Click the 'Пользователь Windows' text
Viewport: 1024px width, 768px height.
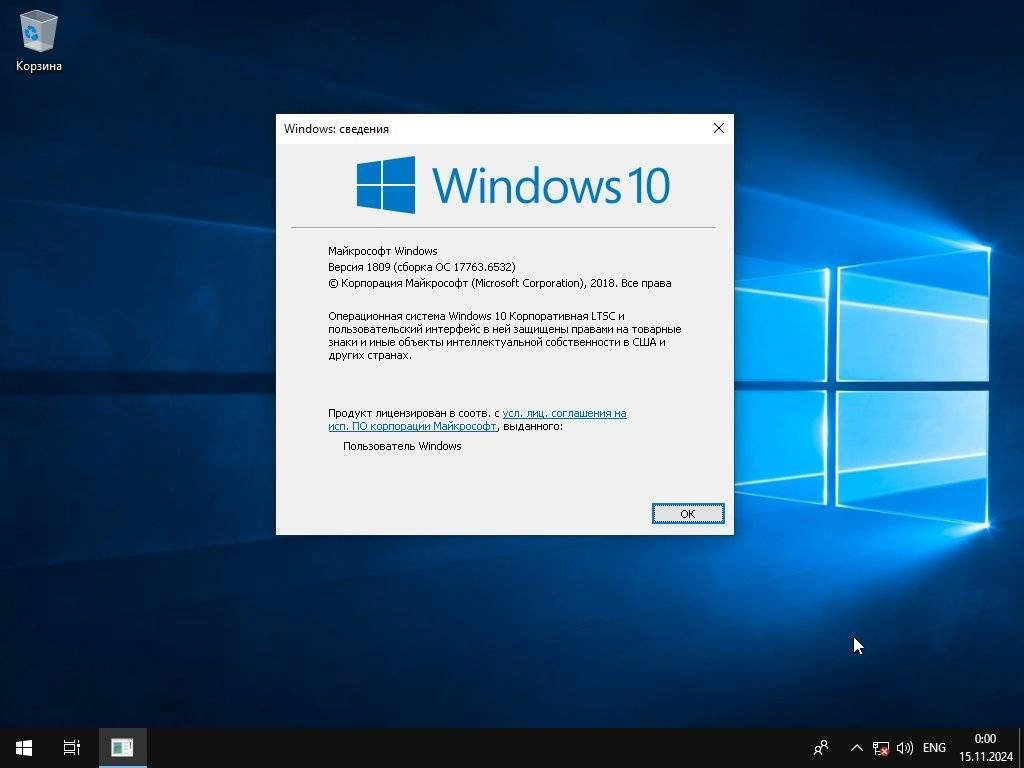[x=402, y=447]
